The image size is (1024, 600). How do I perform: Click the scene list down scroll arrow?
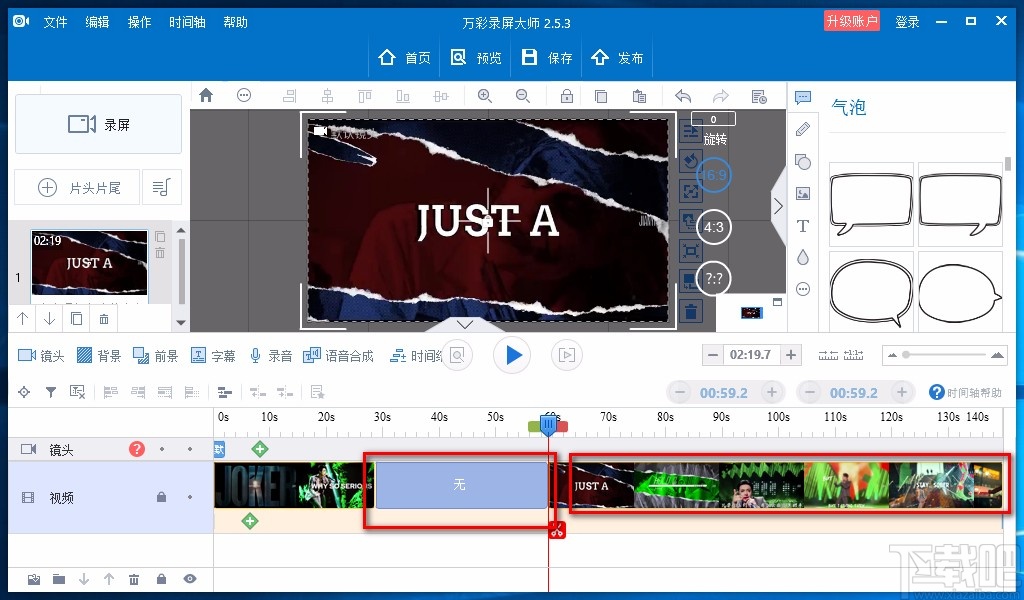(x=181, y=323)
